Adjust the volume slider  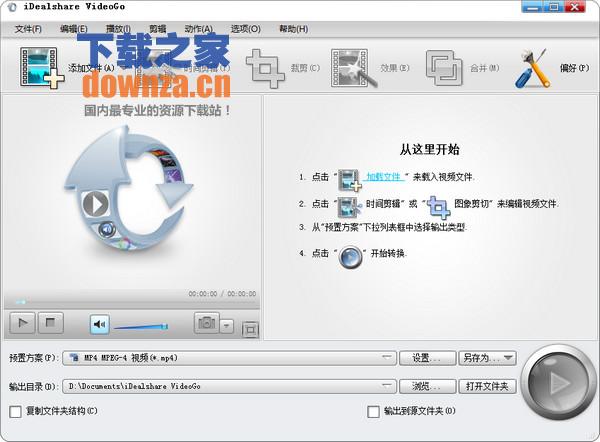(x=141, y=326)
